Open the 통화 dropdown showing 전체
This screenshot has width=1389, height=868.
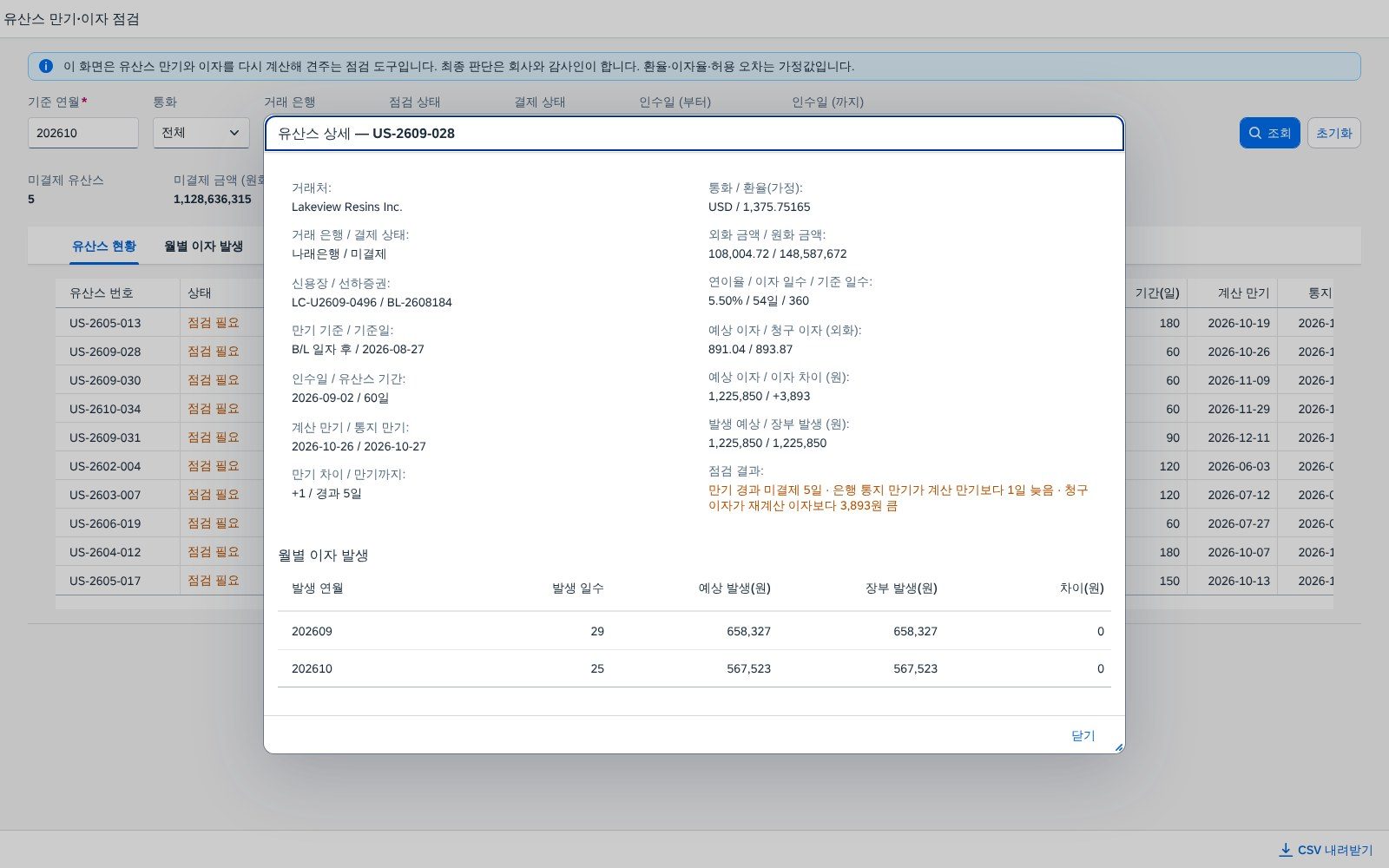point(201,133)
